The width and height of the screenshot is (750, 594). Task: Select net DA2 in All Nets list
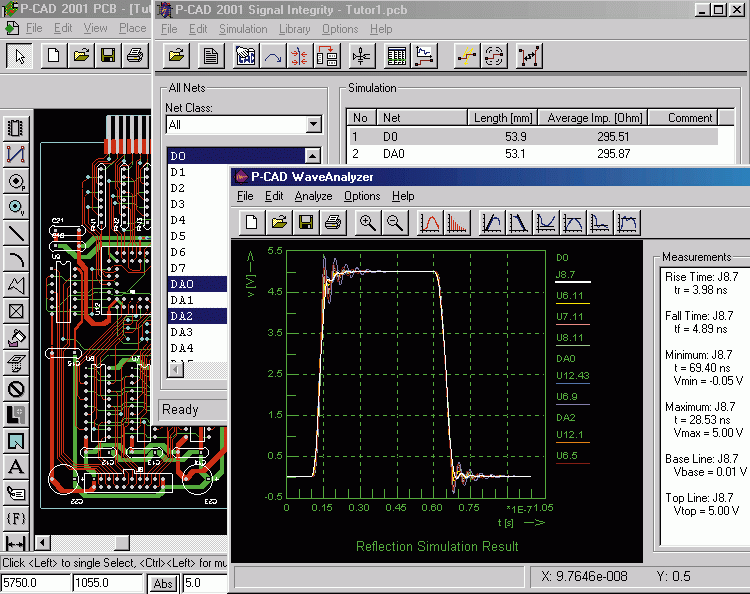point(197,316)
